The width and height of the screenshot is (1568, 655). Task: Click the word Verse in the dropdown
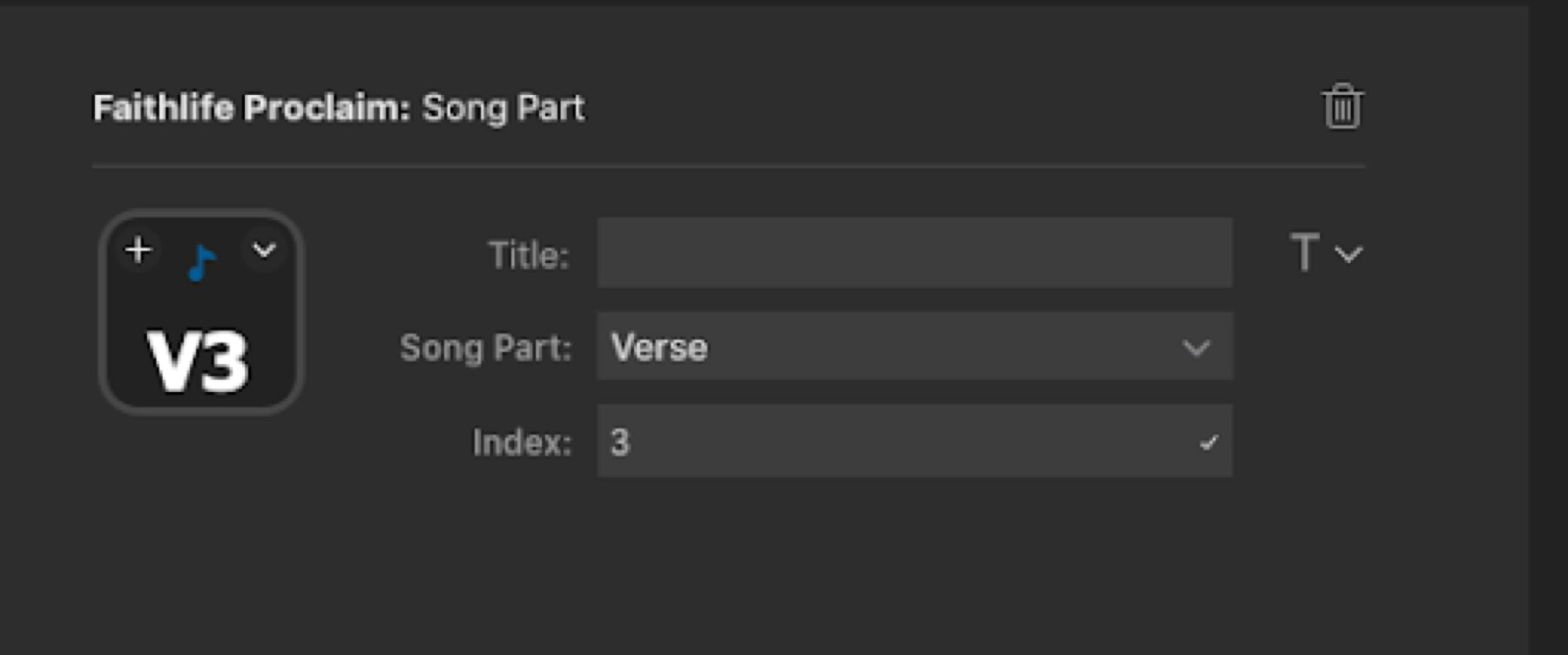tap(659, 348)
